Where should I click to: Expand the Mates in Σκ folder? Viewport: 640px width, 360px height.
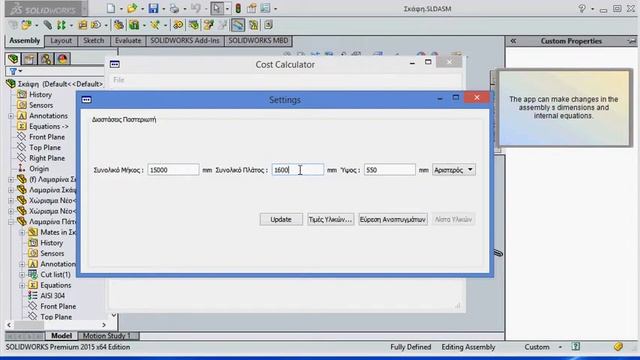coord(22,233)
